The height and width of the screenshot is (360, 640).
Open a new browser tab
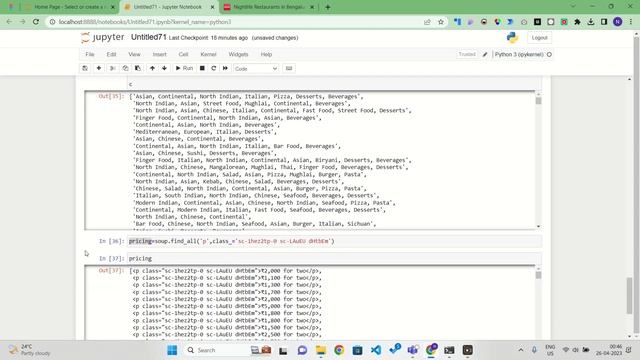coord(327,7)
